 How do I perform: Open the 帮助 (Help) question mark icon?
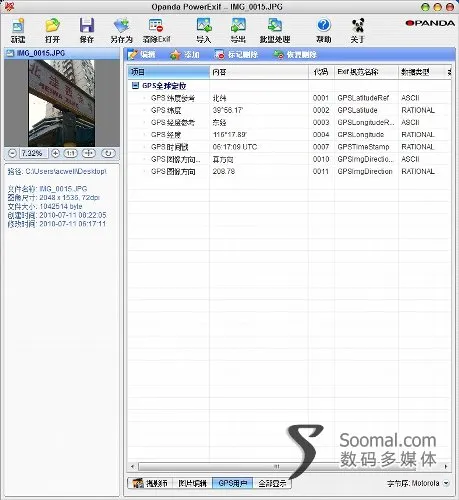pos(324,30)
